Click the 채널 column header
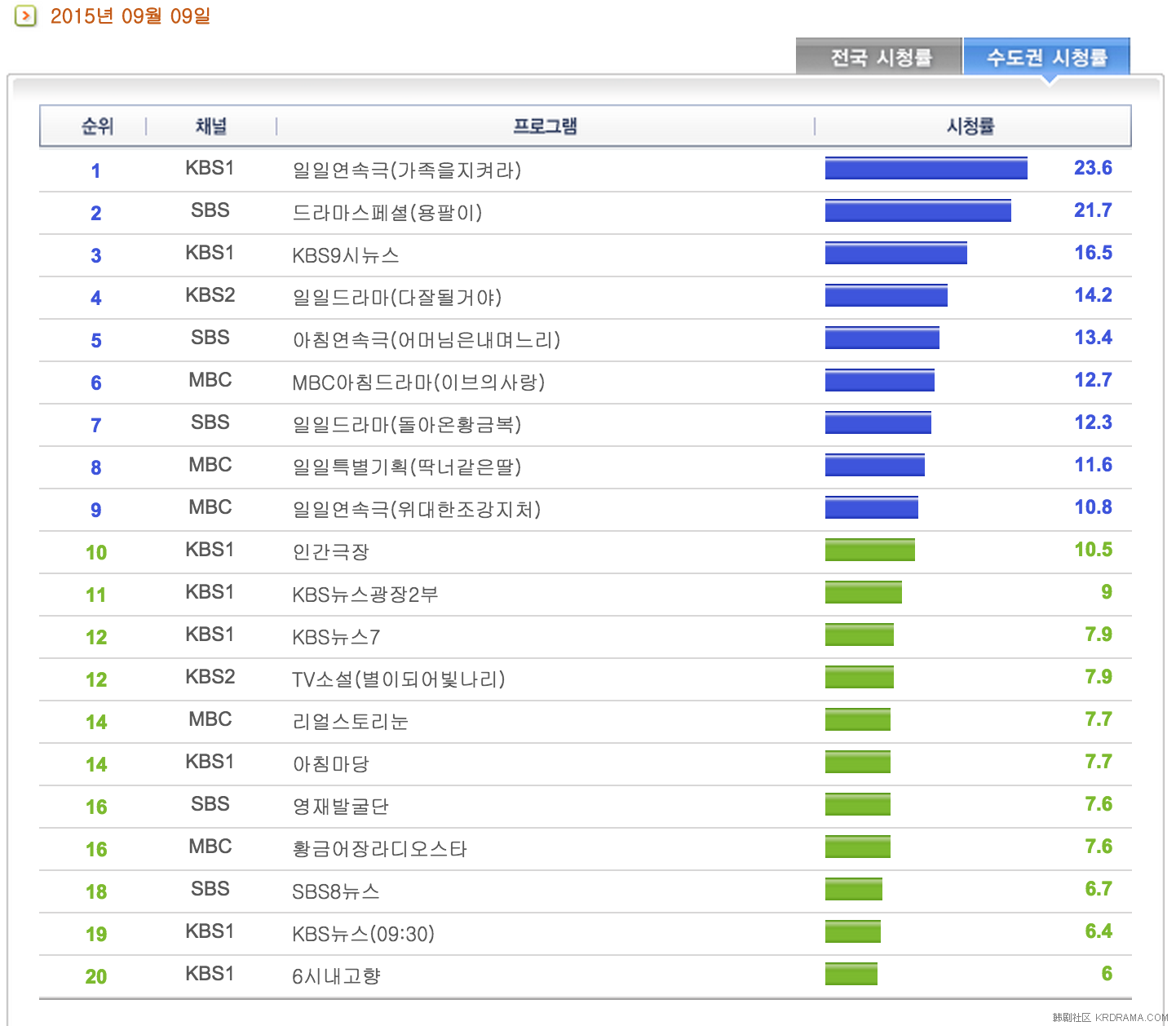 [x=210, y=126]
